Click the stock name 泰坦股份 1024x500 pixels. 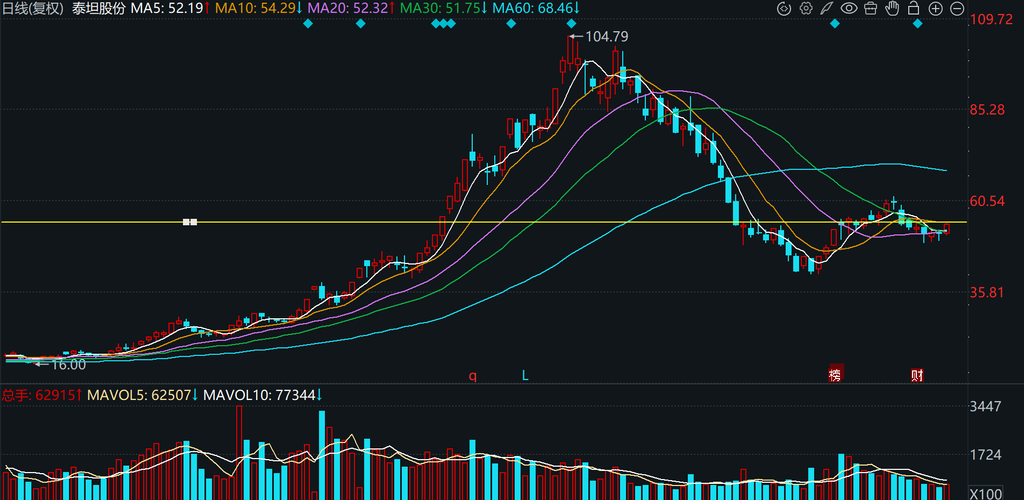(x=98, y=8)
